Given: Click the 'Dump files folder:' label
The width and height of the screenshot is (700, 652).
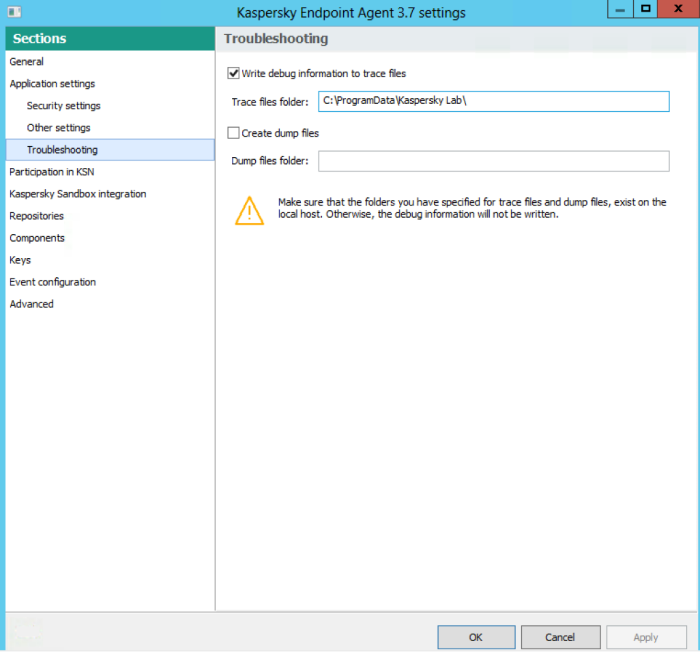Looking at the screenshot, I should click(x=270, y=161).
